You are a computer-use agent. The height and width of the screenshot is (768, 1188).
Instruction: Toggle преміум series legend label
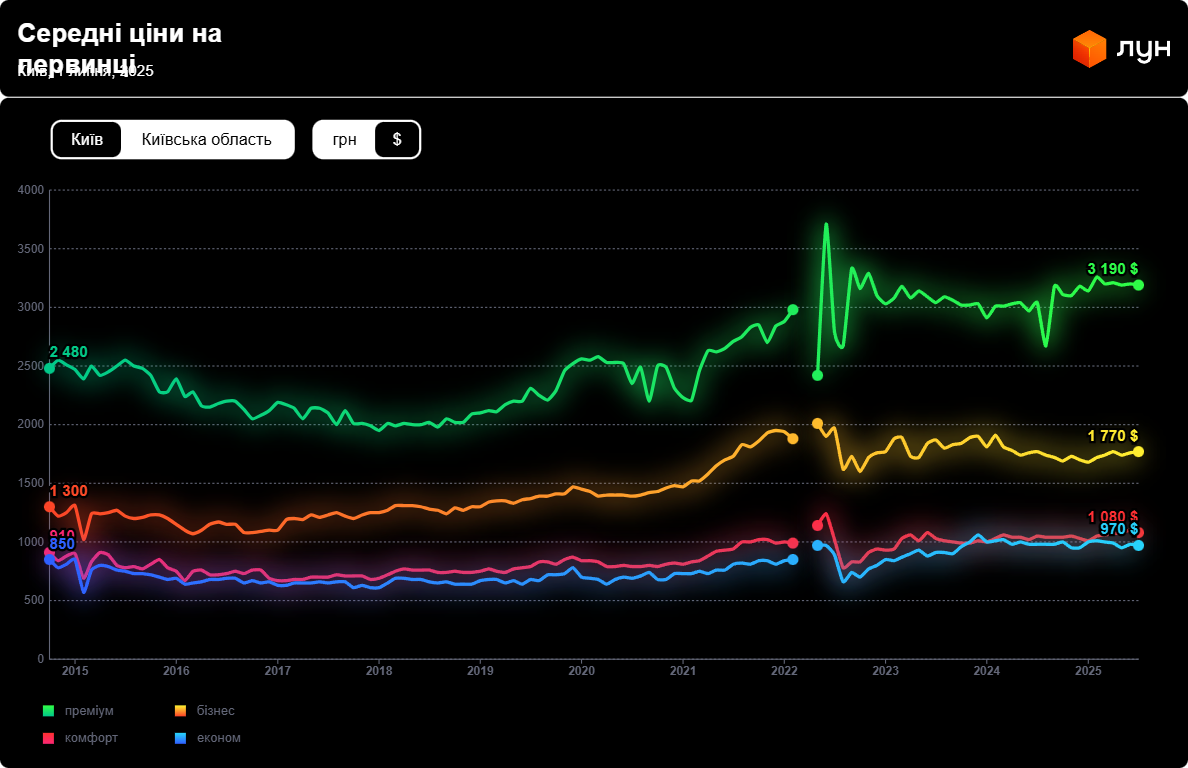click(x=89, y=711)
